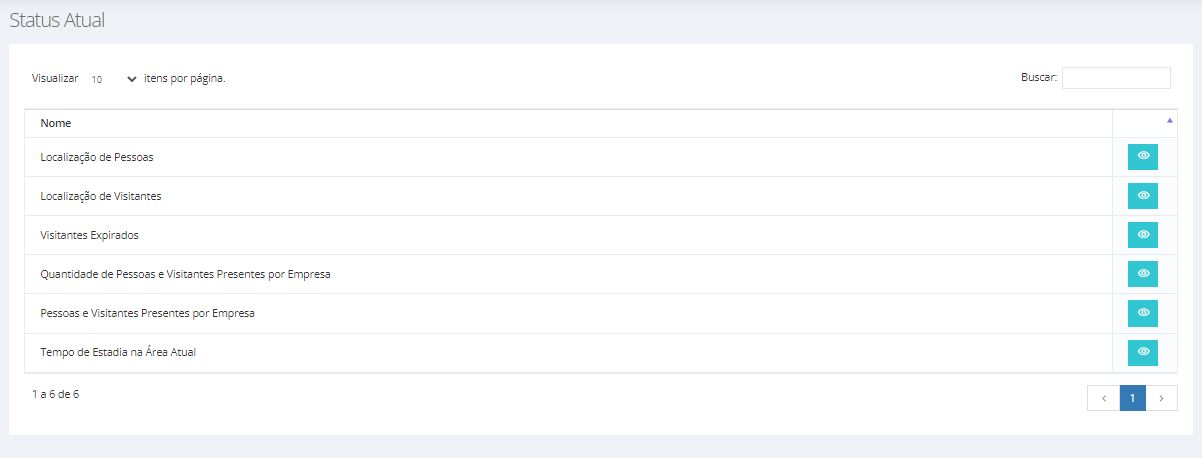View the Localização de Pessoas report eye icon
The height and width of the screenshot is (458, 1202).
point(1143,157)
